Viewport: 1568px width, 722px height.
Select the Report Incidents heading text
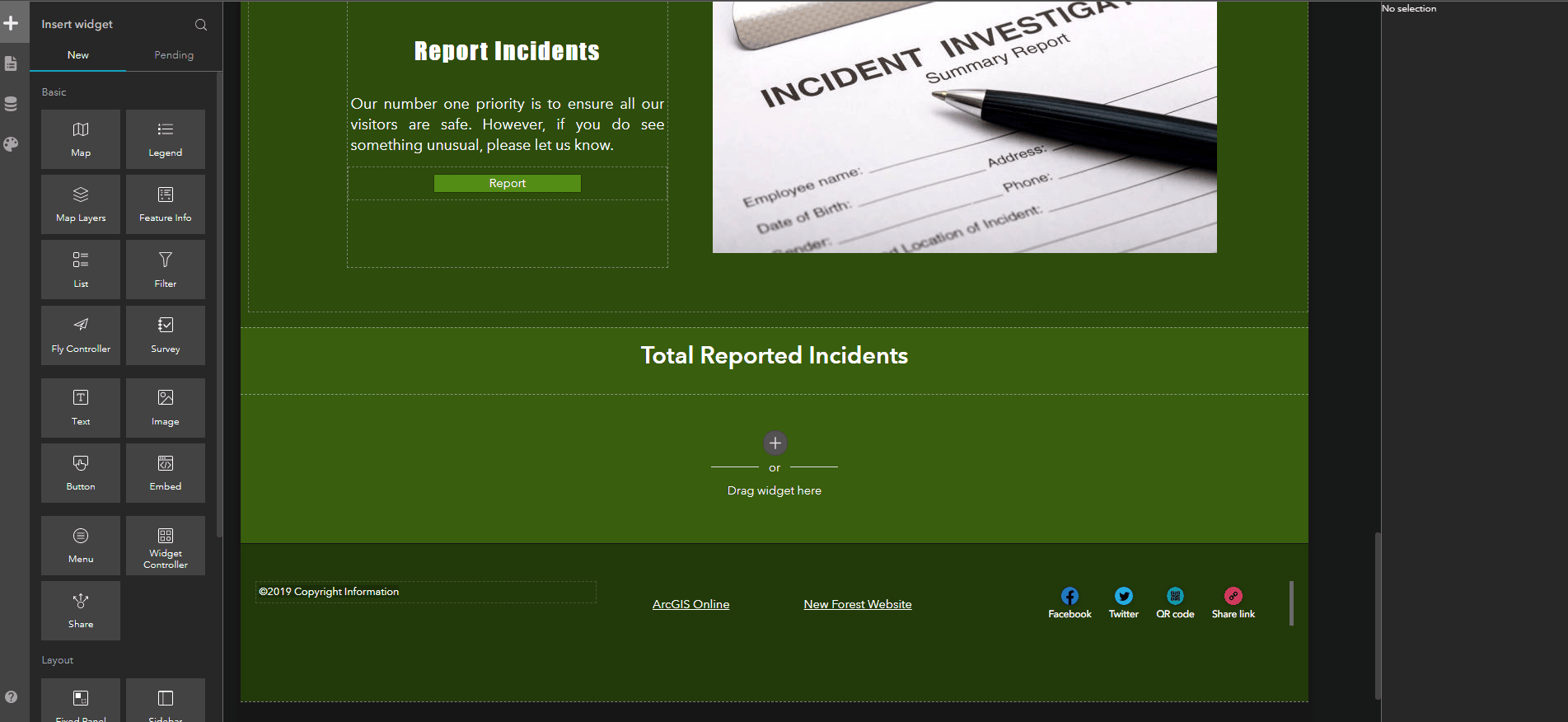[507, 51]
